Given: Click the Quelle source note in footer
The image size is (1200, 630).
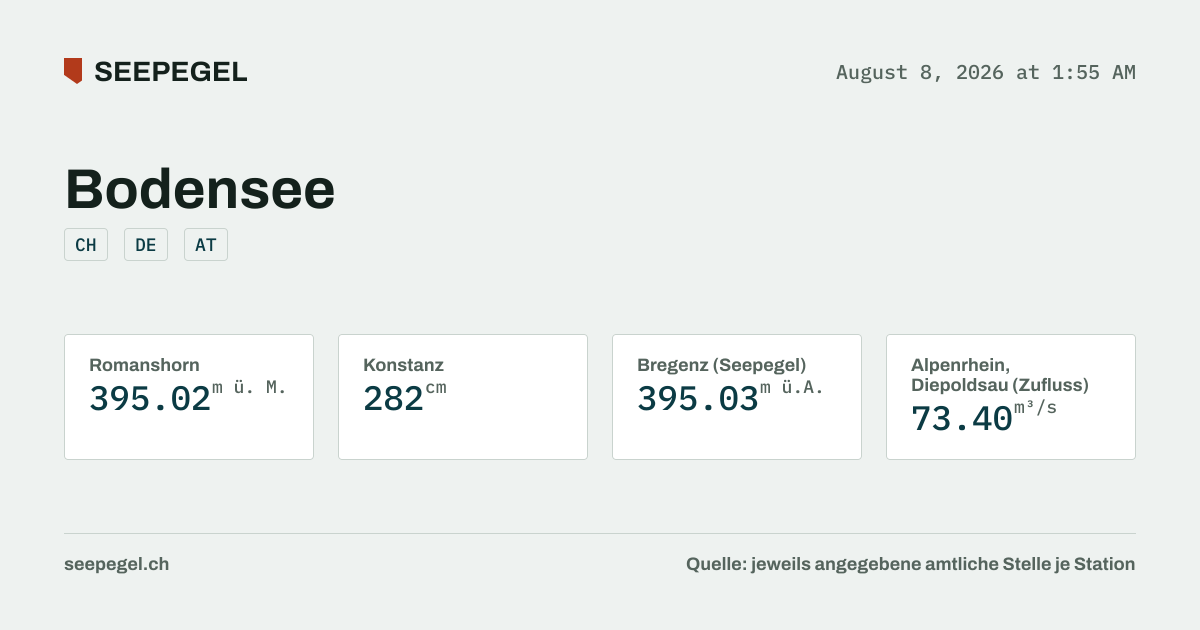Looking at the screenshot, I should (x=910, y=564).
